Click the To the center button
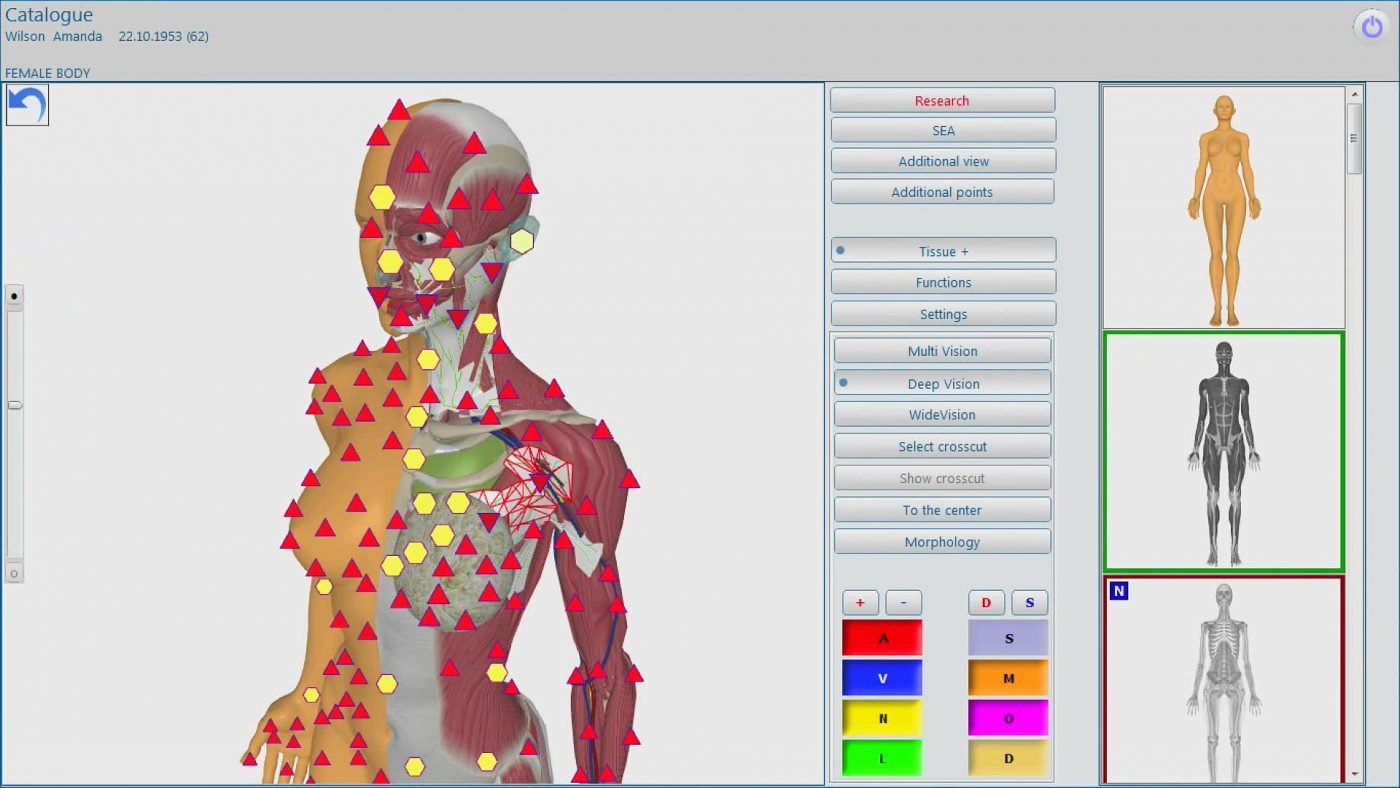This screenshot has width=1400, height=788. (x=942, y=510)
